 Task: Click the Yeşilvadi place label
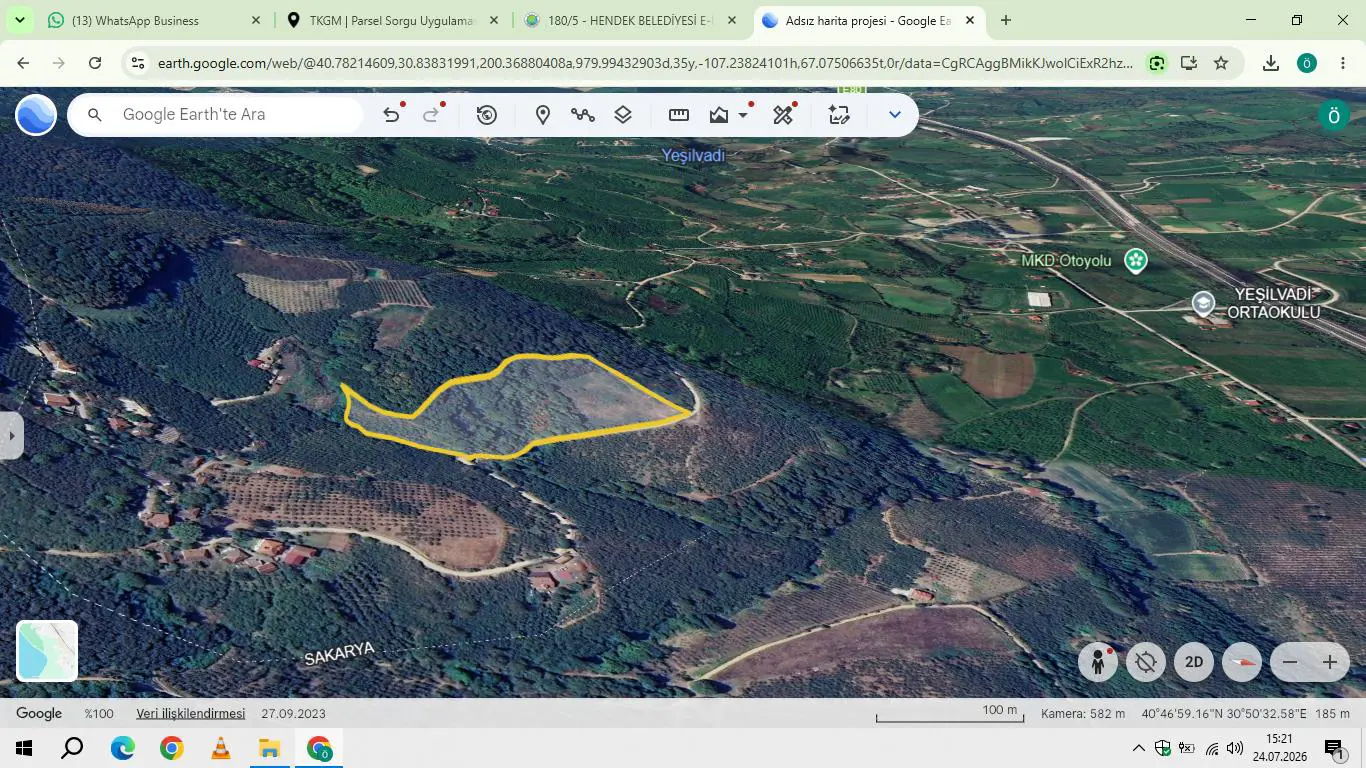pos(693,155)
